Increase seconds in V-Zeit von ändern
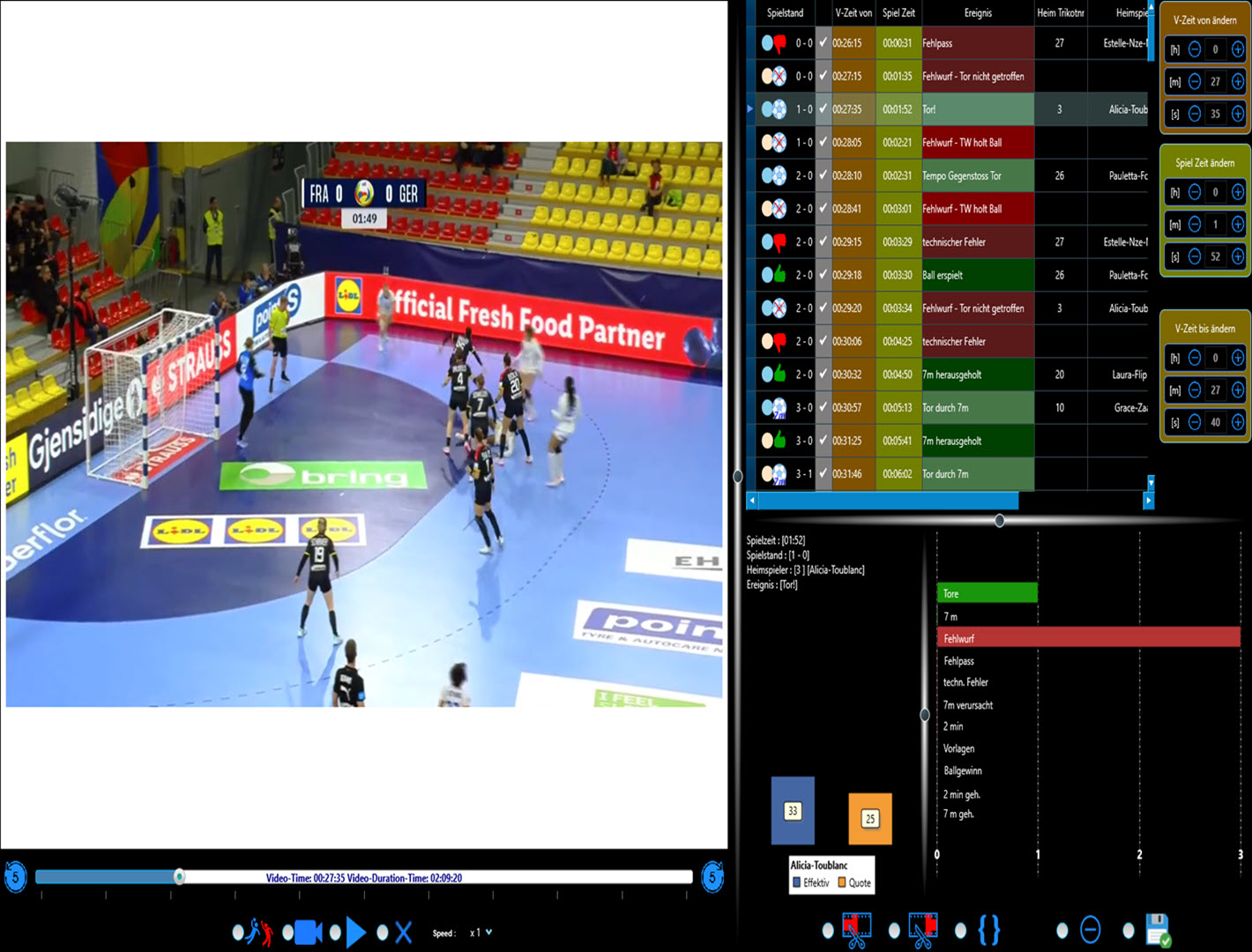This screenshot has width=1252, height=952. tap(1238, 114)
